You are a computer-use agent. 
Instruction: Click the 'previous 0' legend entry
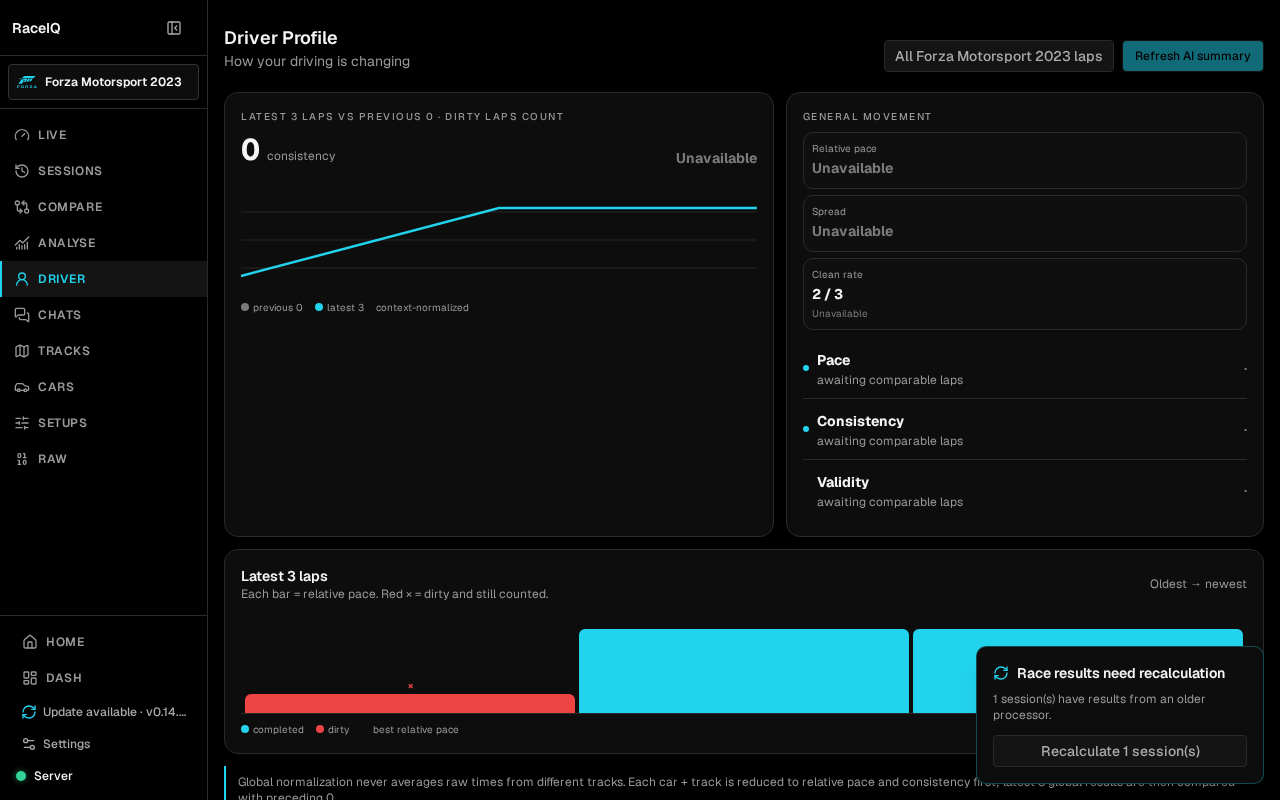(272, 308)
